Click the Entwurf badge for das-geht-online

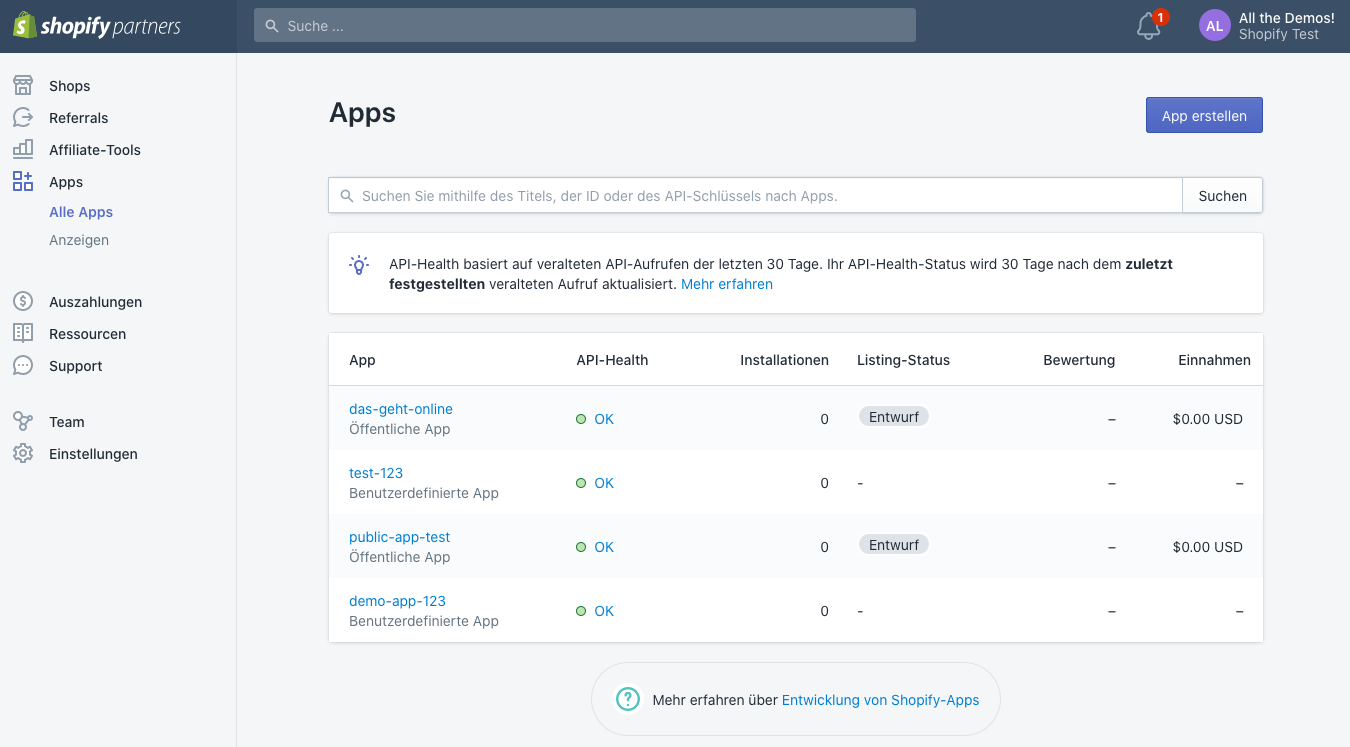coord(894,417)
